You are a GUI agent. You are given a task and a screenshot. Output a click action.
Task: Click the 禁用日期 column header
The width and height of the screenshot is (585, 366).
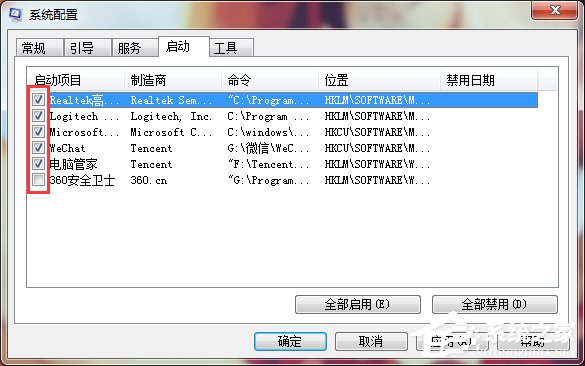(x=489, y=80)
